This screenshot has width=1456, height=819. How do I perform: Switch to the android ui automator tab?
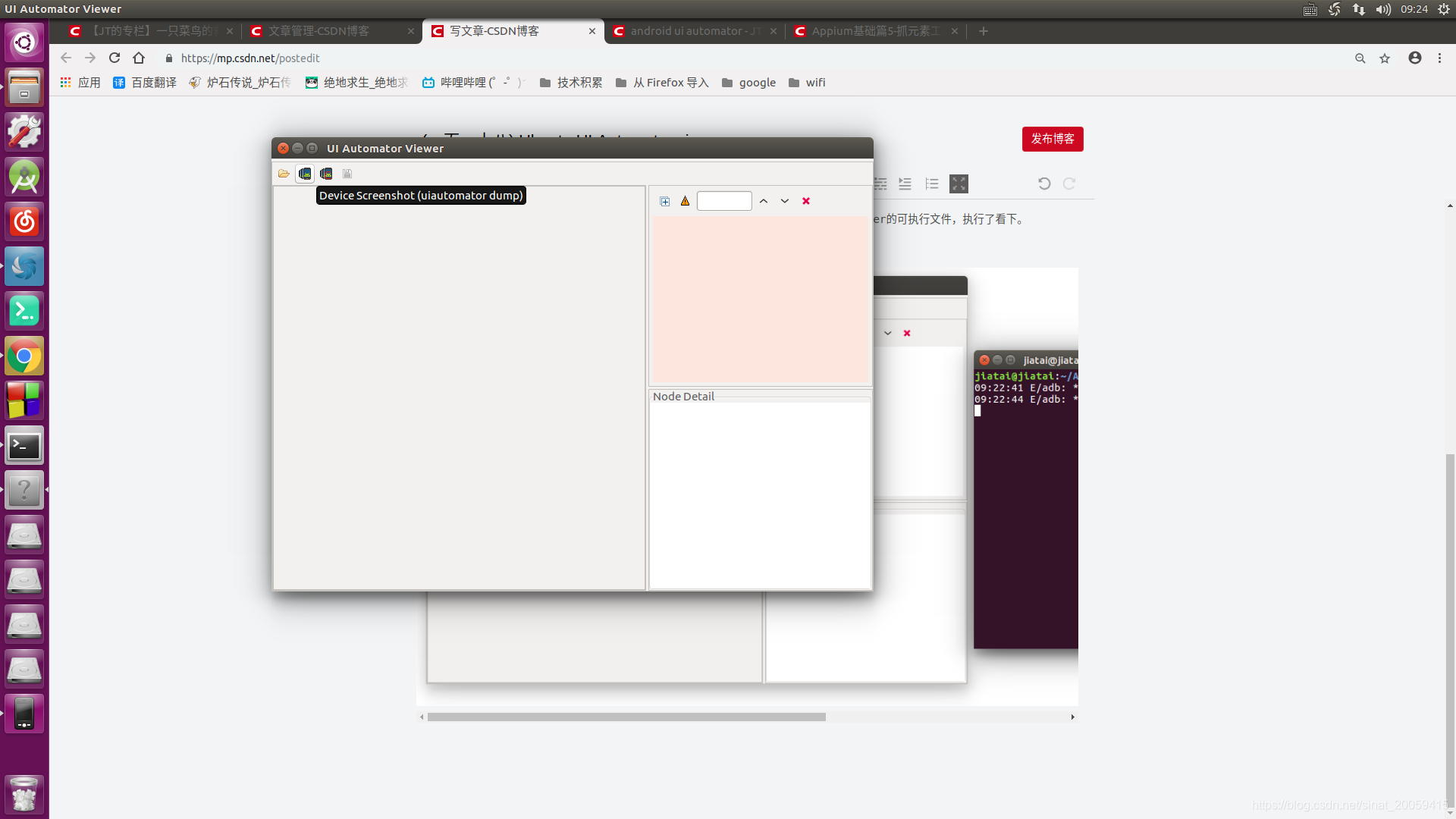(690, 31)
